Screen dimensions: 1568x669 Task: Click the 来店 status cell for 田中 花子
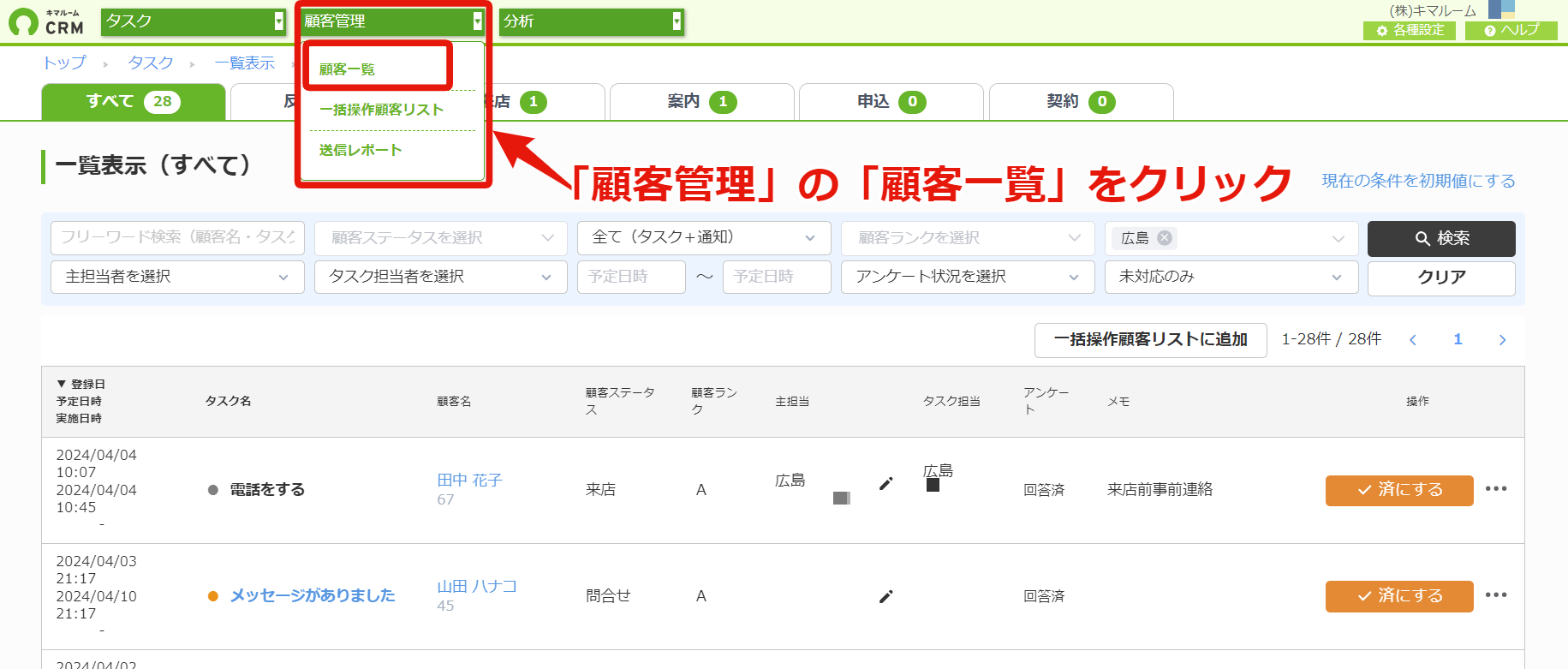[x=600, y=490]
